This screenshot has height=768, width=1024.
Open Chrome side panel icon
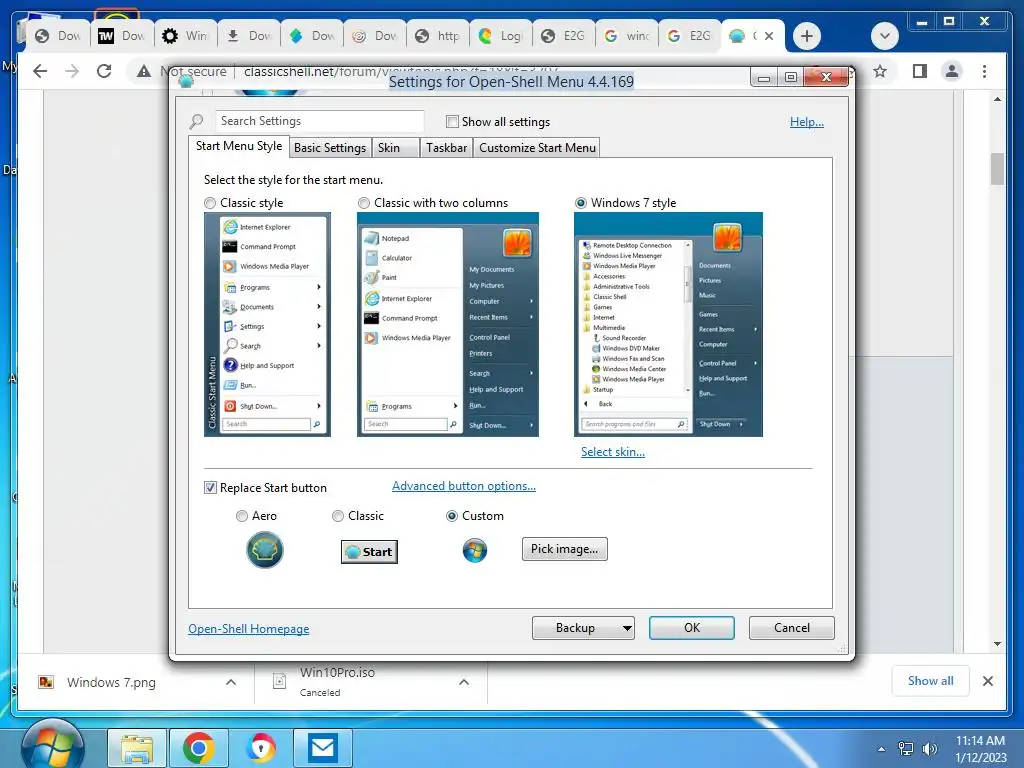(920, 71)
